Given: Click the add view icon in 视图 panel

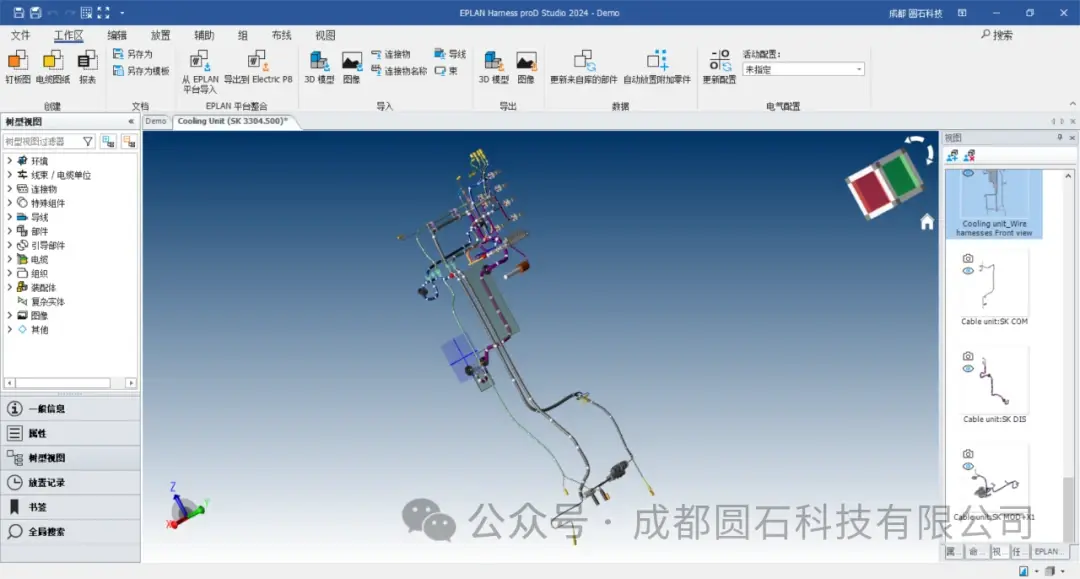Looking at the screenshot, I should click(953, 156).
